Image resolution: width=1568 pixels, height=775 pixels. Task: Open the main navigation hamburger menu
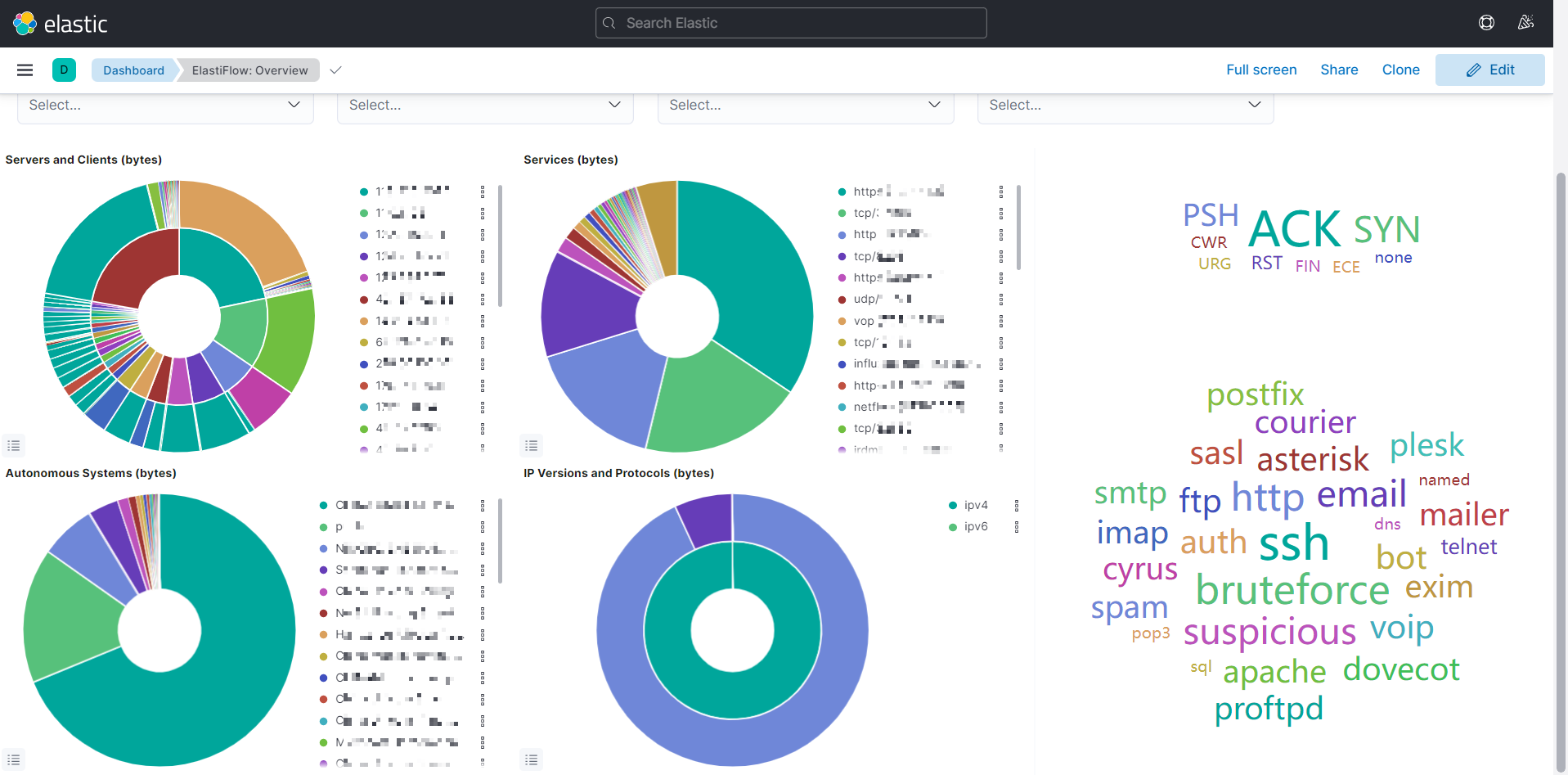click(25, 70)
